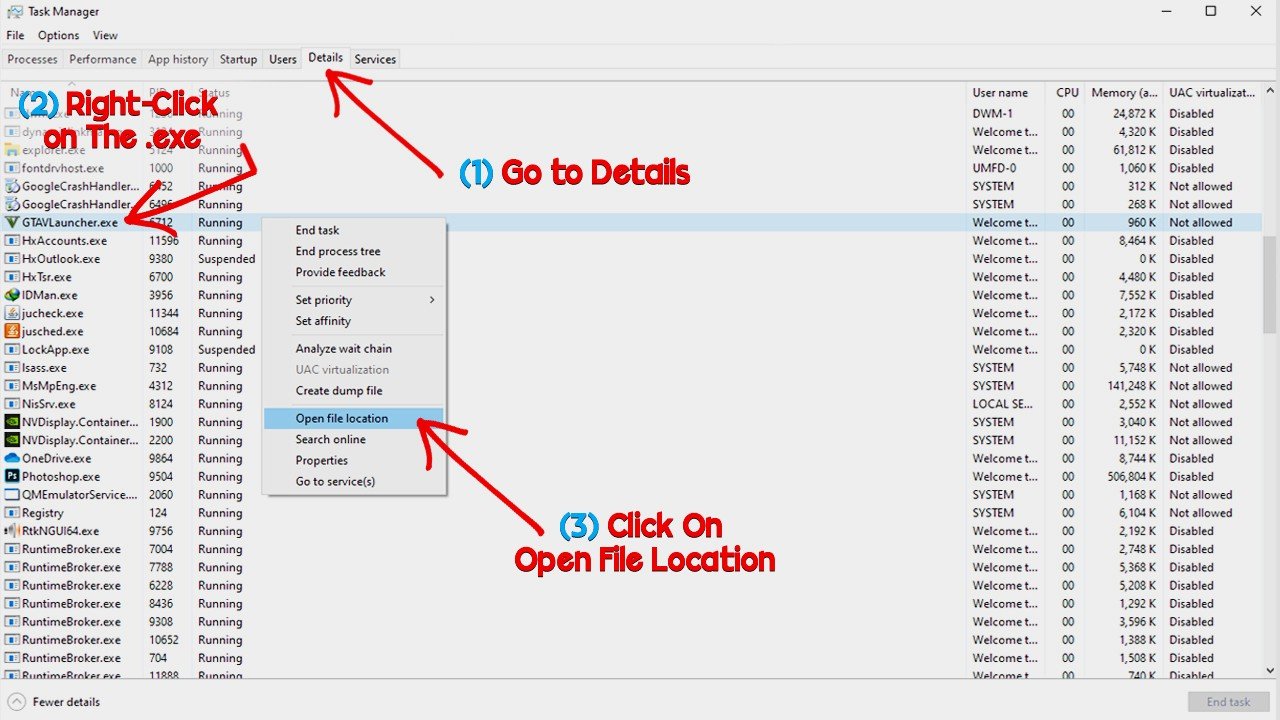
Task: Expand the Set priority submenu arrow
Action: pyautogui.click(x=432, y=300)
